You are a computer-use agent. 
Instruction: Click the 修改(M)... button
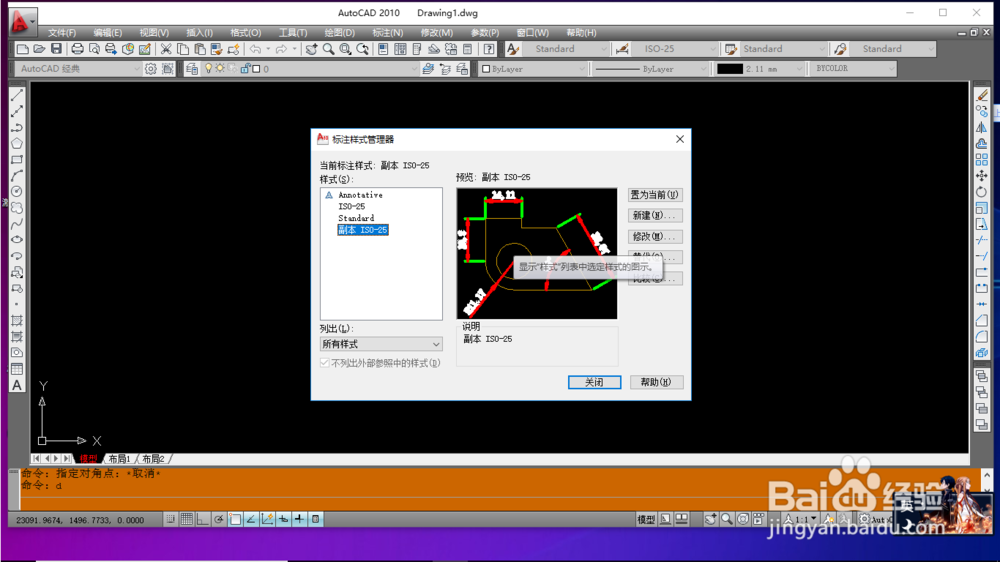pos(654,237)
